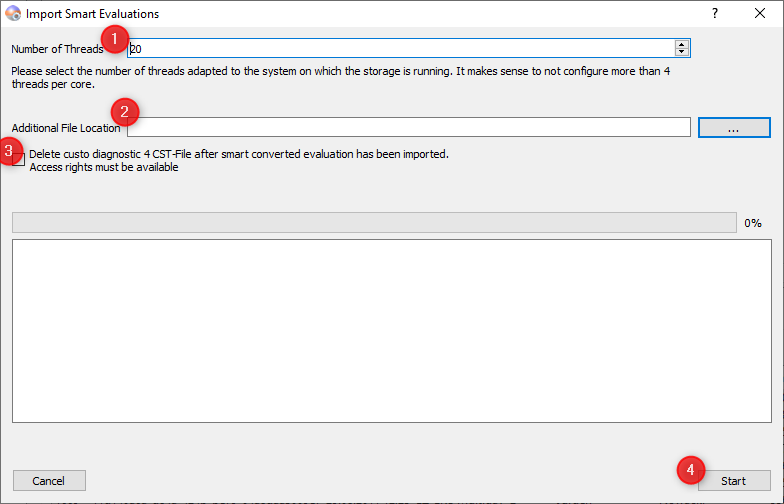
Task: Click inside the empty log output area
Action: click(391, 330)
